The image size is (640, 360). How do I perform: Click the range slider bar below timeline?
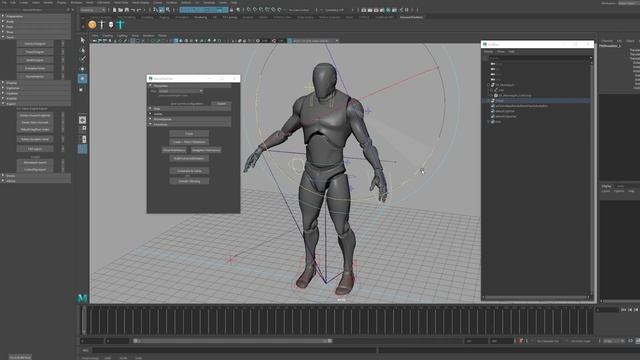pos(233,341)
